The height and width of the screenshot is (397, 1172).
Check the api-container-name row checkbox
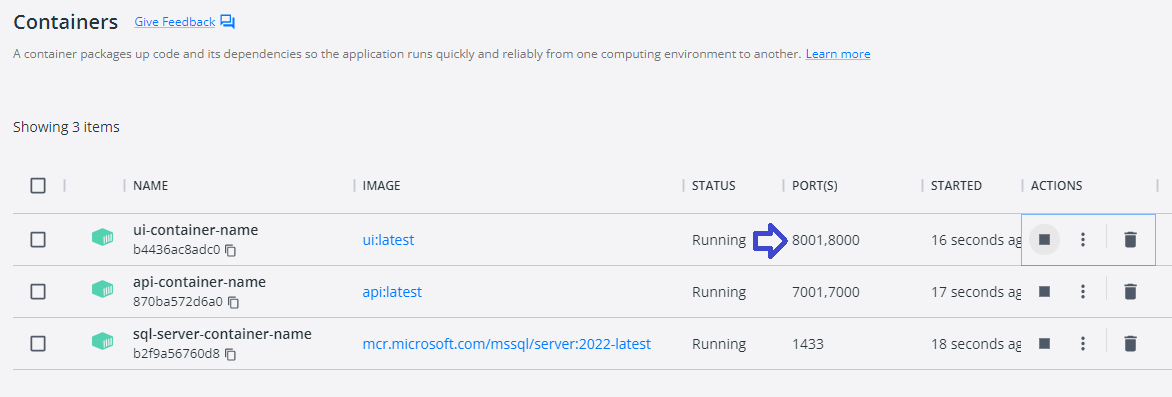pyautogui.click(x=38, y=292)
